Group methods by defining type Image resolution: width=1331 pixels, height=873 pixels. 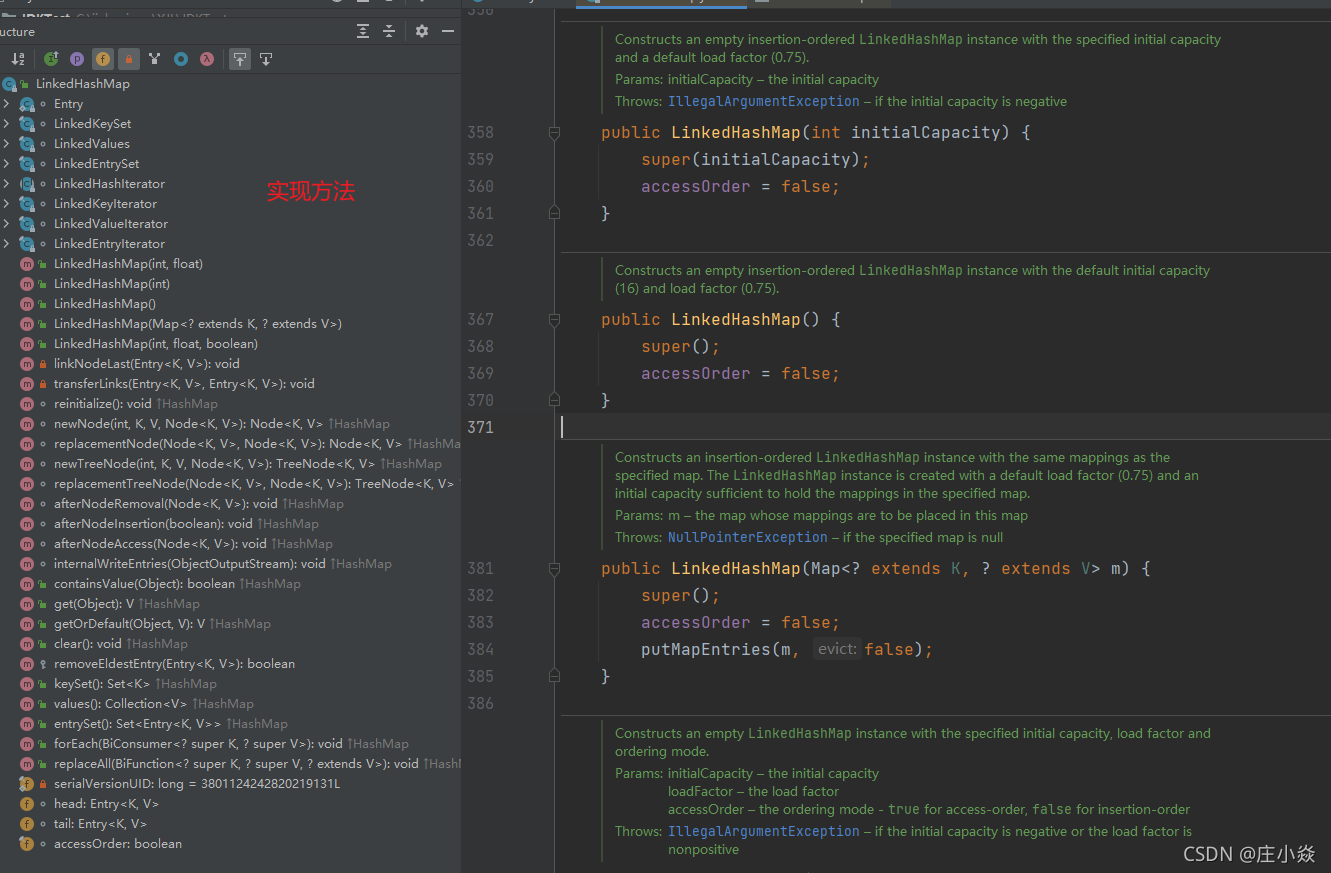(x=51, y=59)
